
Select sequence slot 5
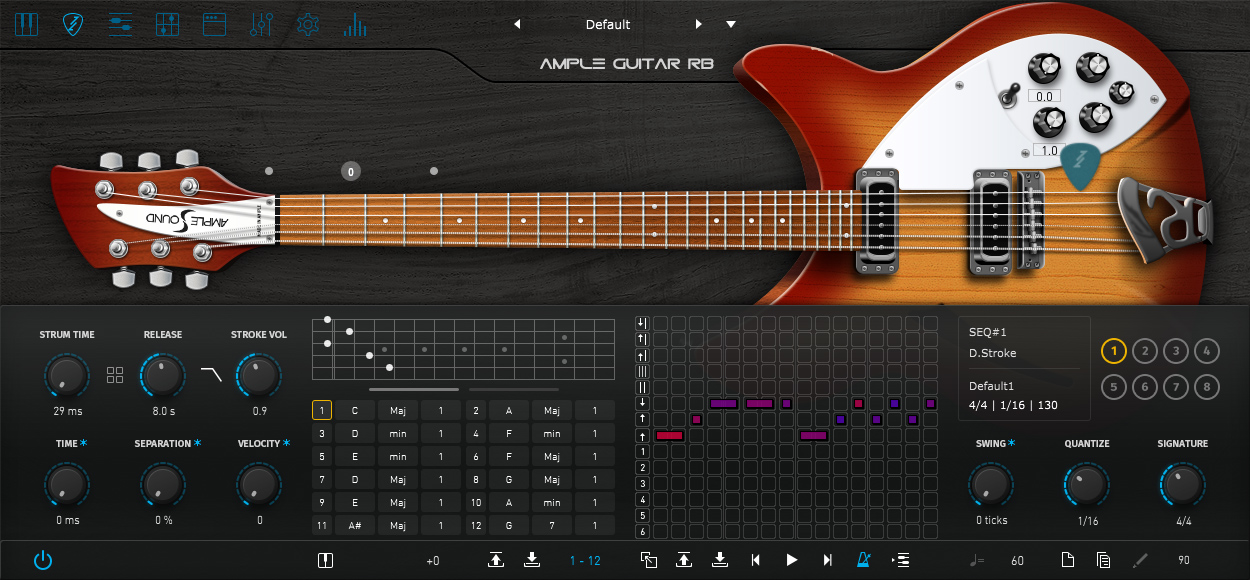click(x=1113, y=386)
